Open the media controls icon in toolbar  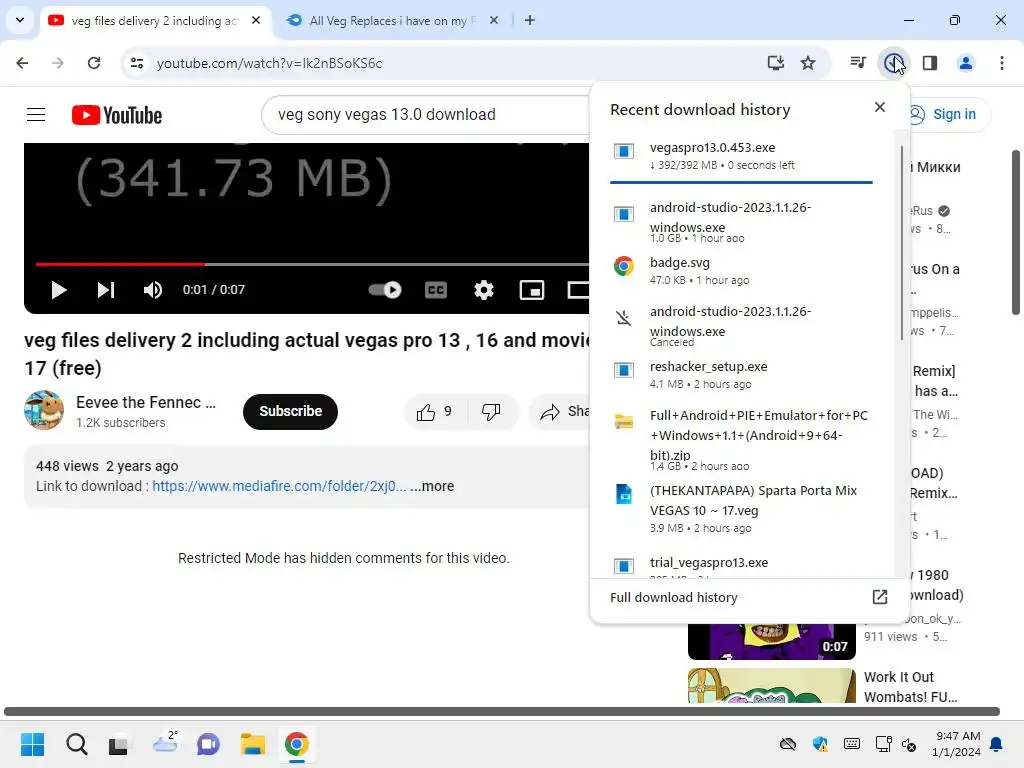pos(858,63)
